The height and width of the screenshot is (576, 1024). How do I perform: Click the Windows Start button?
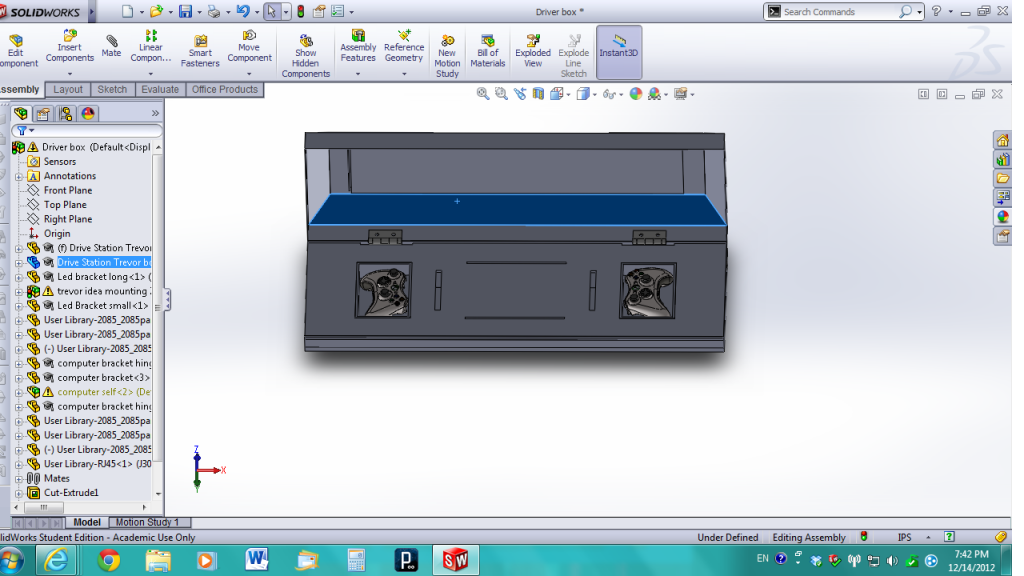pos(11,560)
